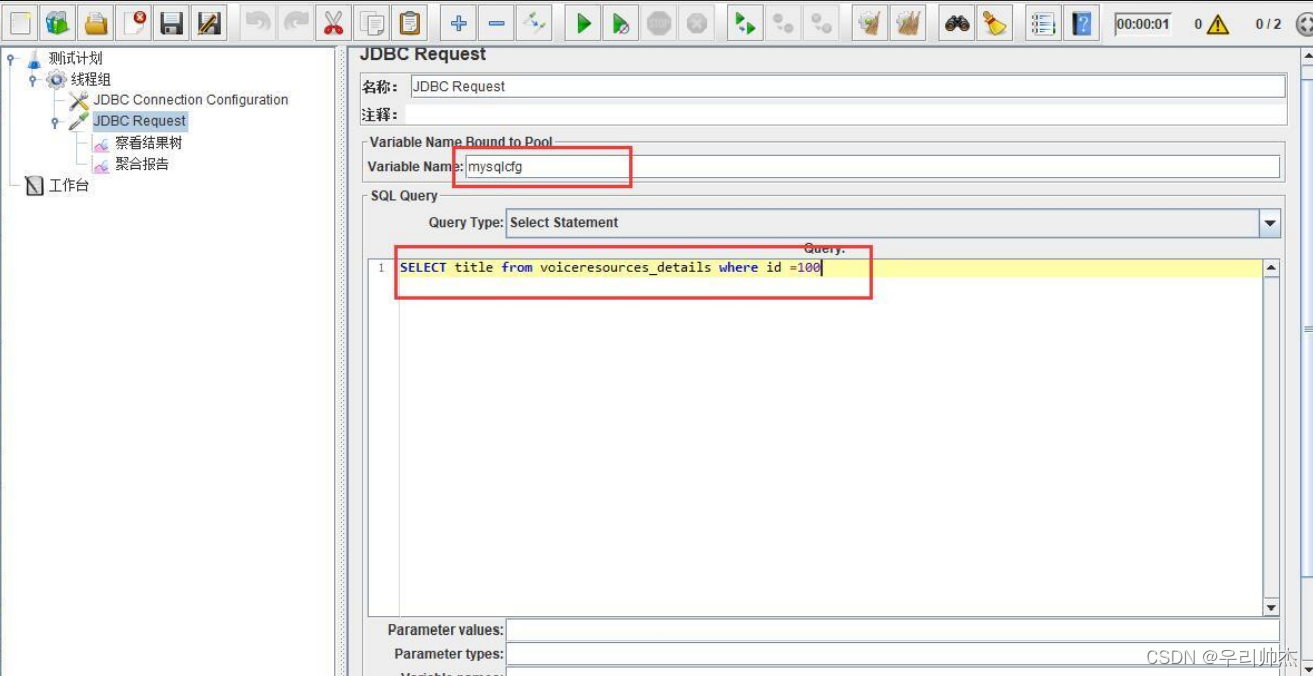
Task: Clear all results with double broom icon
Action: tap(908, 22)
